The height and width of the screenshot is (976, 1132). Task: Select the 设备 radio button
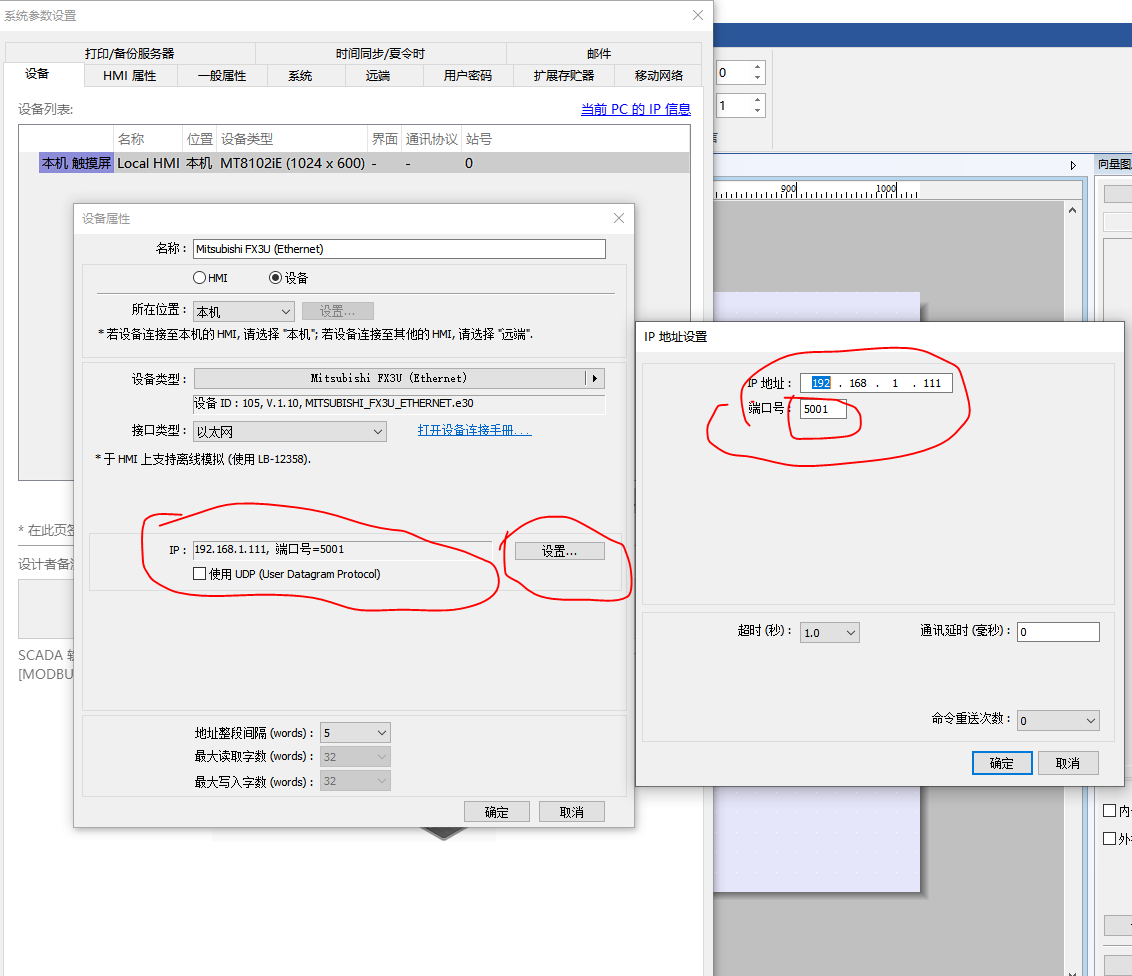pyautogui.click(x=276, y=278)
